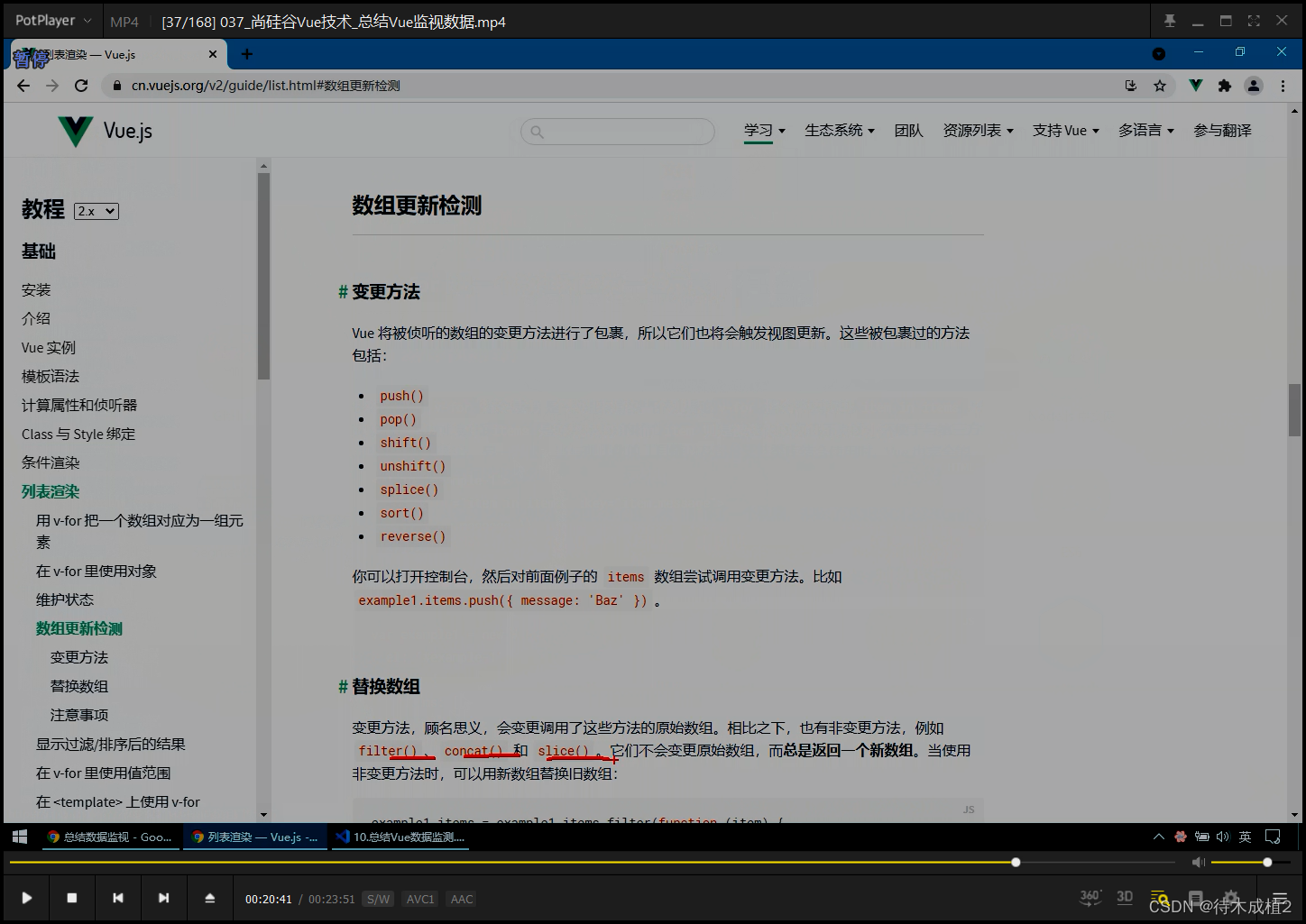Open the Windows notification center
The width and height of the screenshot is (1306, 924).
point(1273,837)
